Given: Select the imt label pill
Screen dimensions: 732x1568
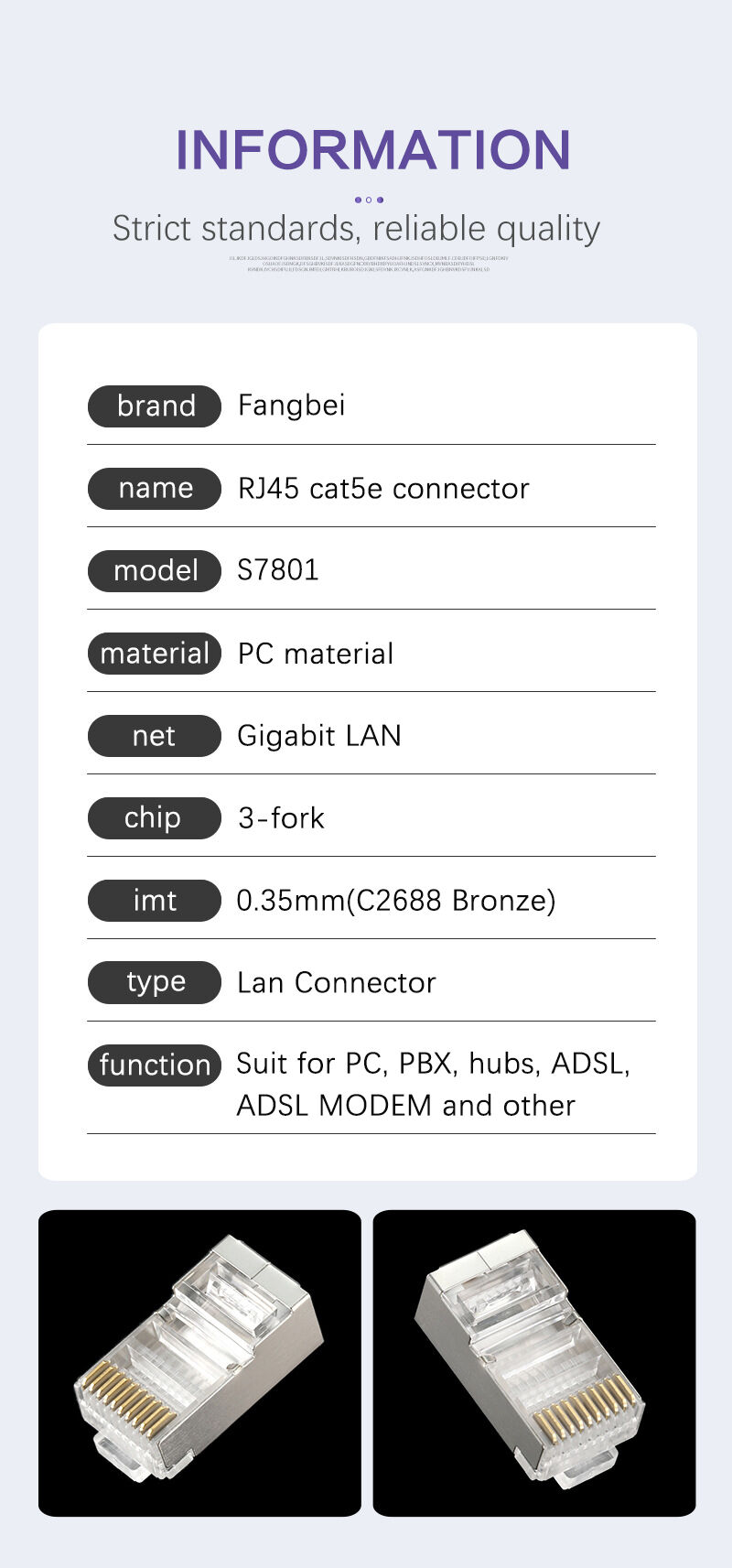Looking at the screenshot, I should [x=155, y=900].
